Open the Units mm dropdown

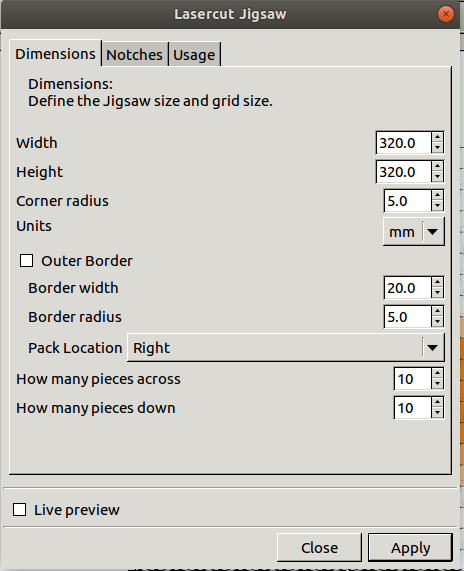pos(414,232)
